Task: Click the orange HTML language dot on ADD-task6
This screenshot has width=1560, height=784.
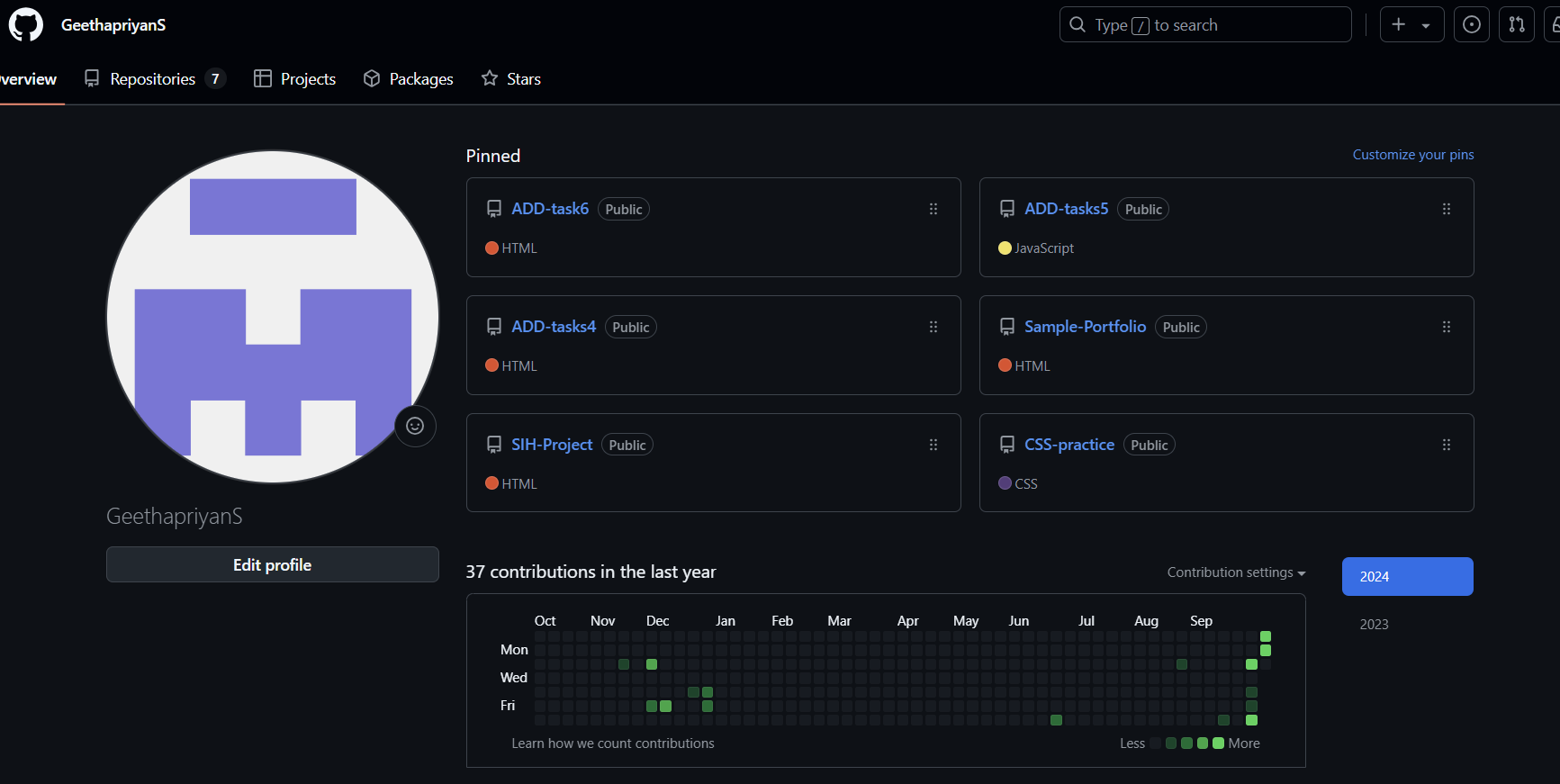Action: [x=491, y=248]
